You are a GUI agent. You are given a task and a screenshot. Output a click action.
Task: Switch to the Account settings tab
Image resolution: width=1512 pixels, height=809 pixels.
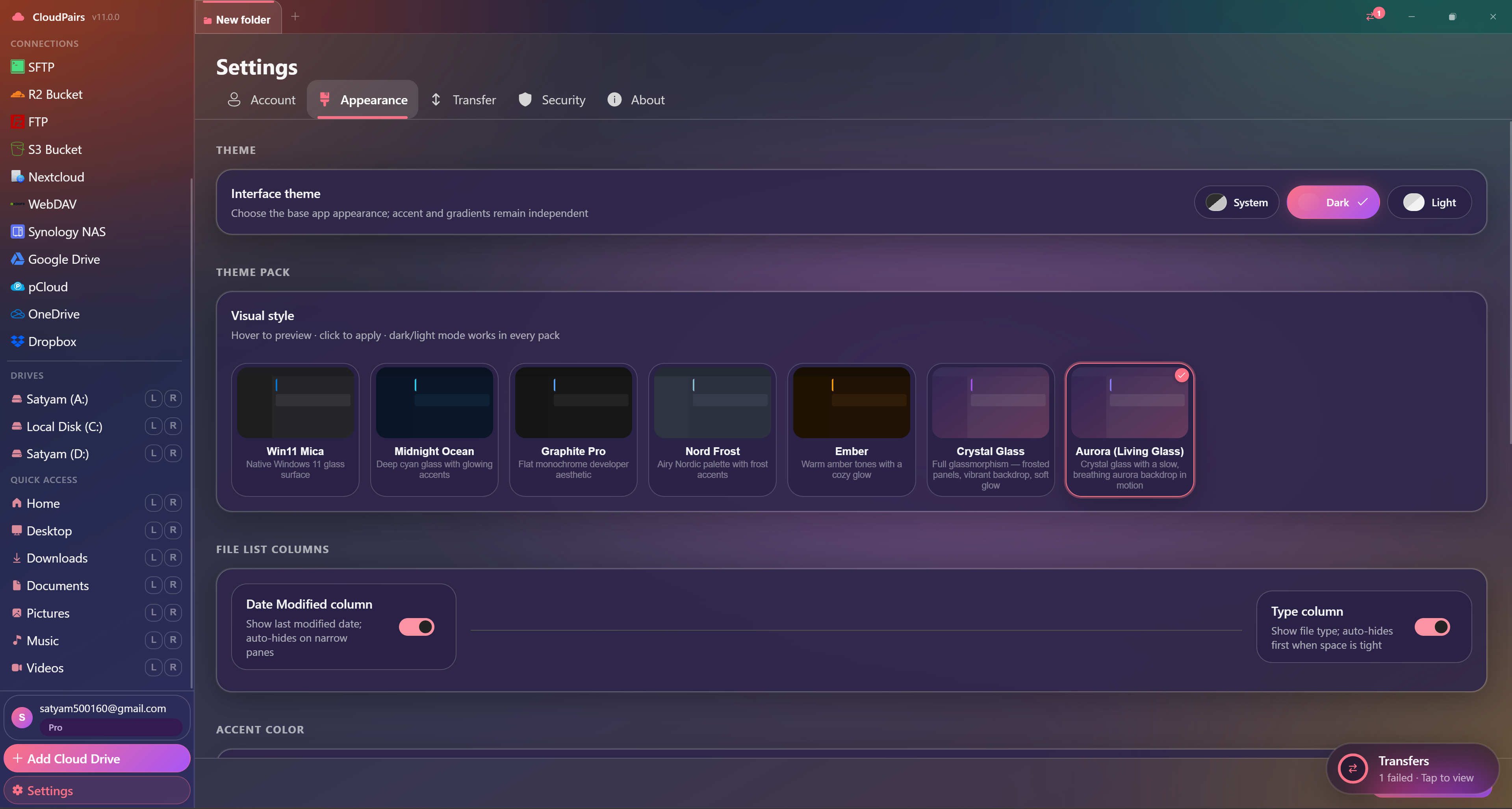pos(261,100)
